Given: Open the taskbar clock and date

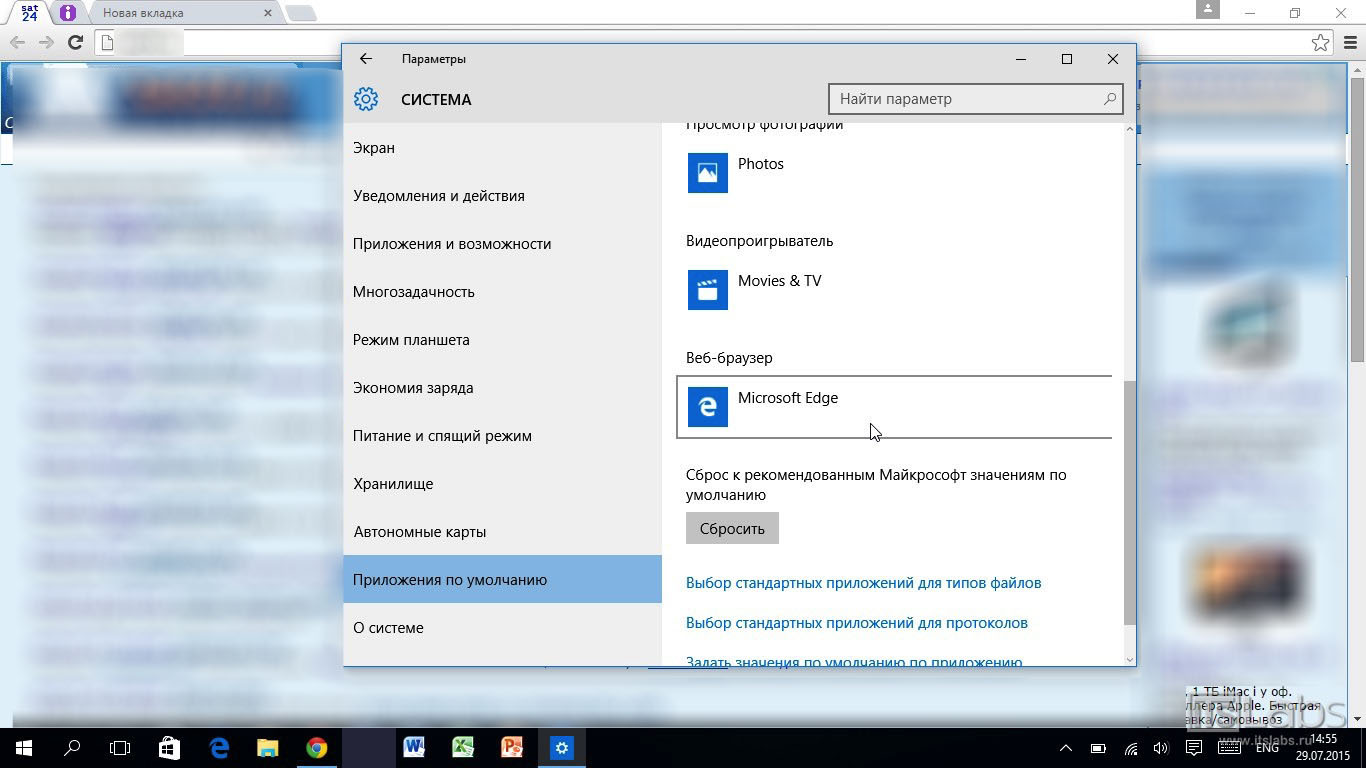Looking at the screenshot, I should pos(1323,748).
